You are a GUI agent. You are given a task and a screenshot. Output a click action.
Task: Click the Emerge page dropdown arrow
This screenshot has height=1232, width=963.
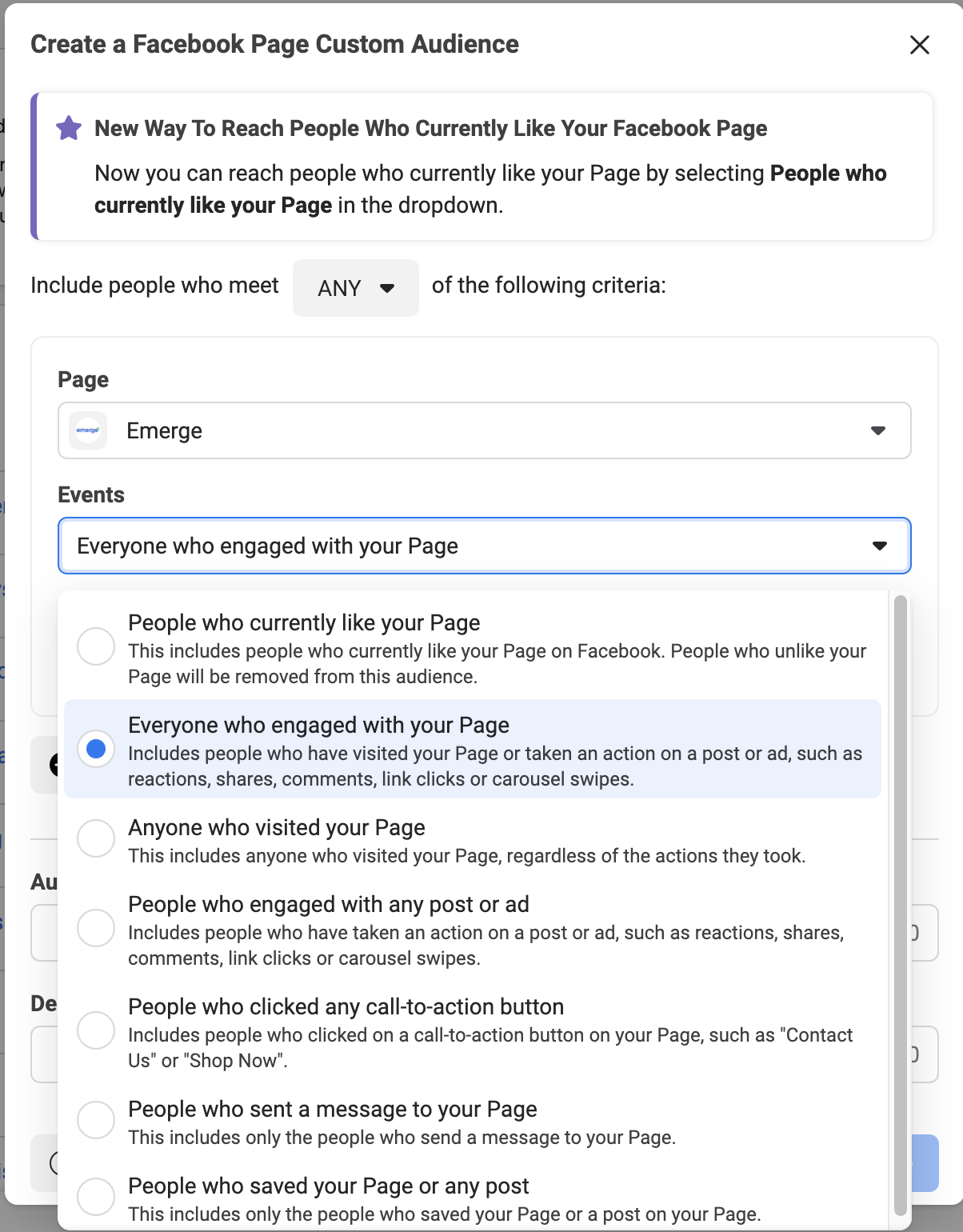(878, 430)
